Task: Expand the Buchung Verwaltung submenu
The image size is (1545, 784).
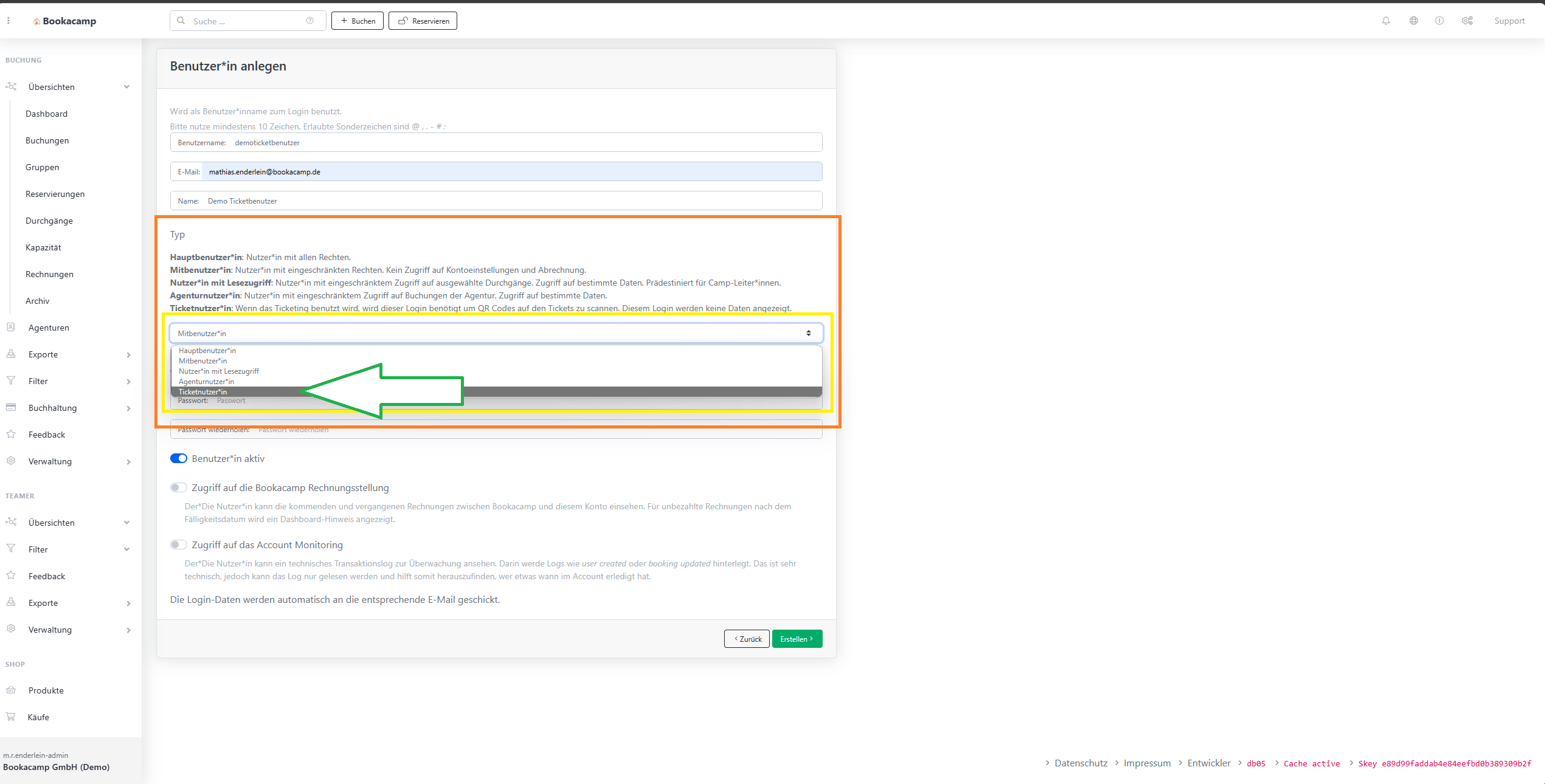Action: click(x=128, y=462)
